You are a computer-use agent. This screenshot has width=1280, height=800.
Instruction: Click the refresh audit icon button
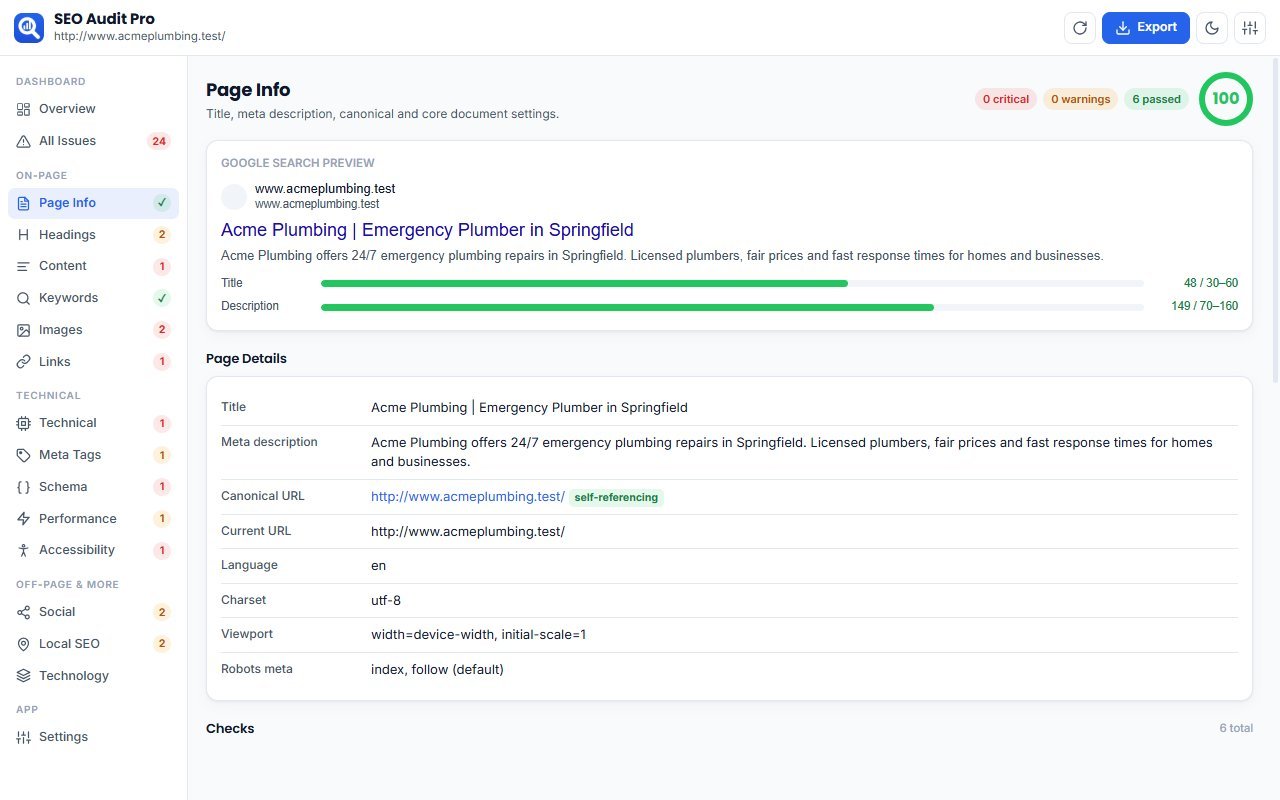(x=1080, y=28)
